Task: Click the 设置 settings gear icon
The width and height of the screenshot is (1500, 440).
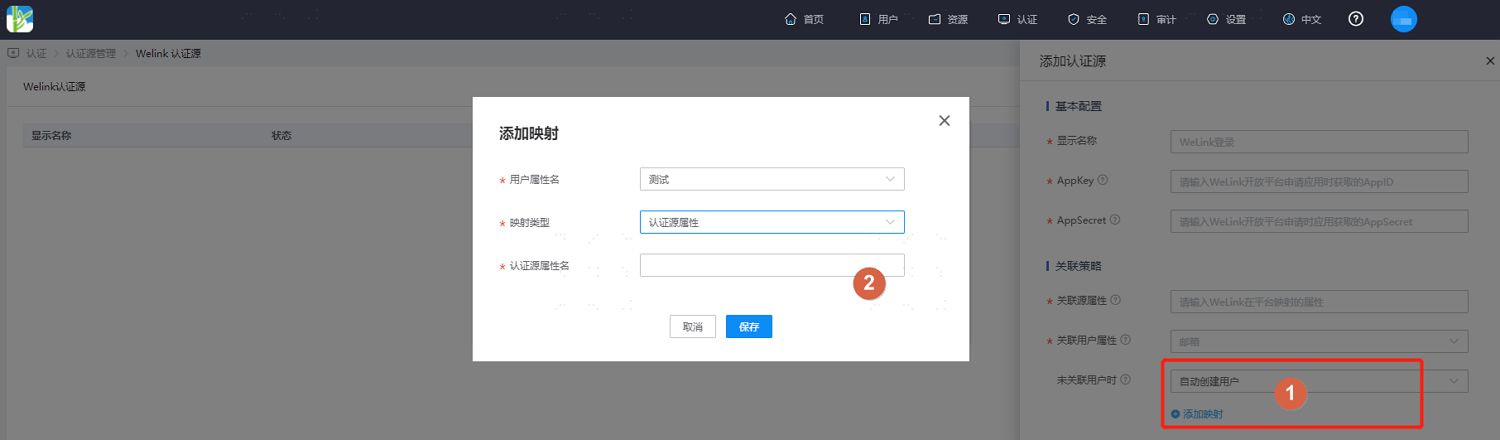Action: click(1213, 19)
